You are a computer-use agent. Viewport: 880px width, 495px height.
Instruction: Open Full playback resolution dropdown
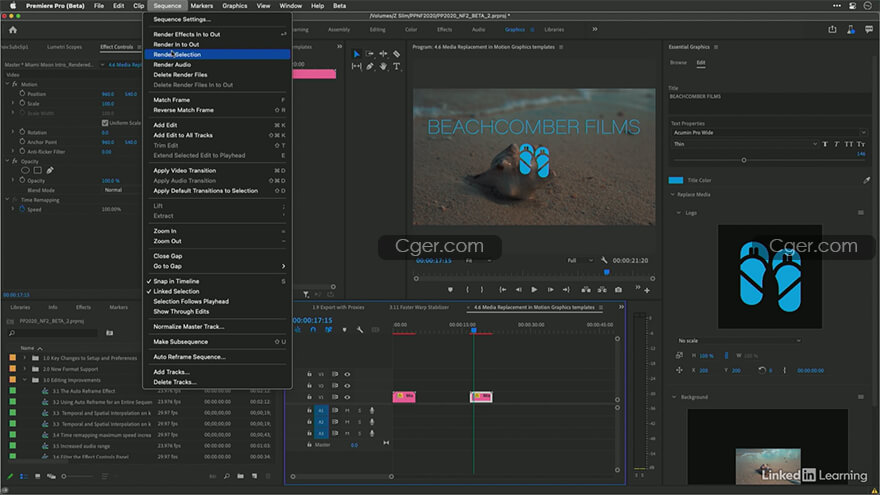coord(580,260)
